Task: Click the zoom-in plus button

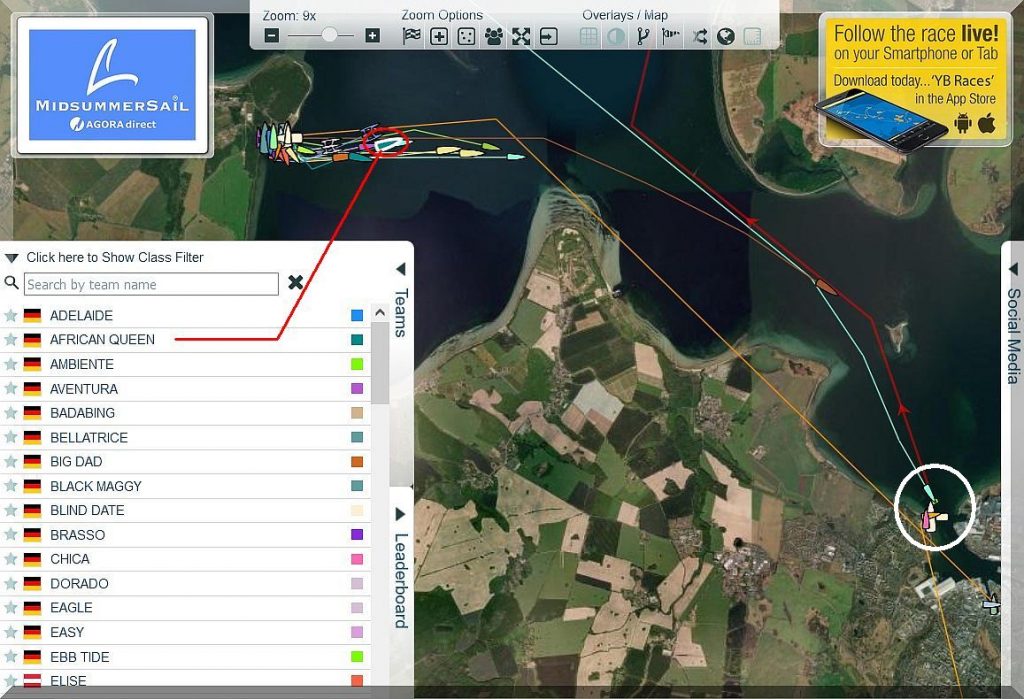Action: pos(373,36)
